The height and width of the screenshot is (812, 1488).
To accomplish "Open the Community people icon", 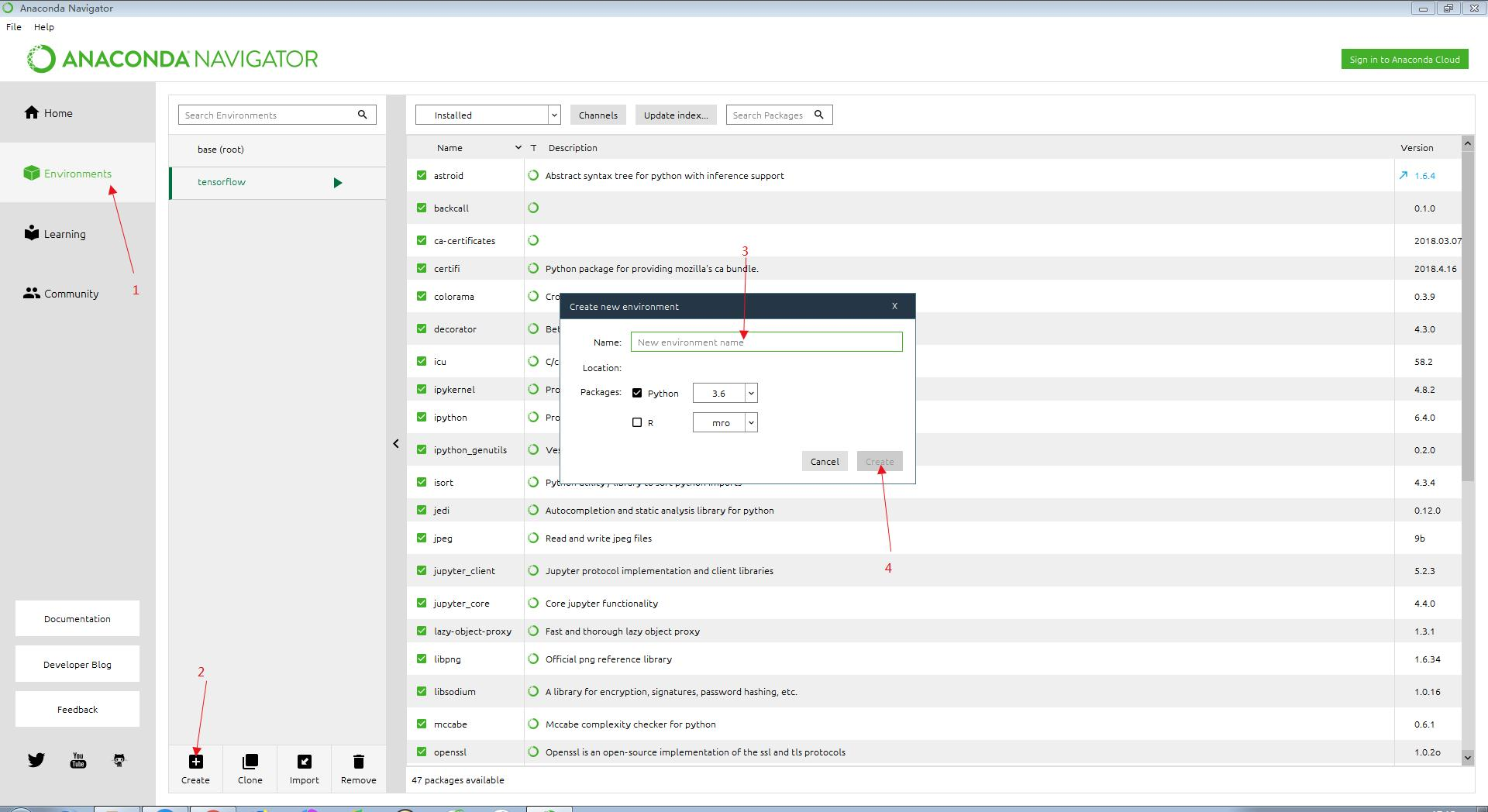I will click(x=31, y=294).
